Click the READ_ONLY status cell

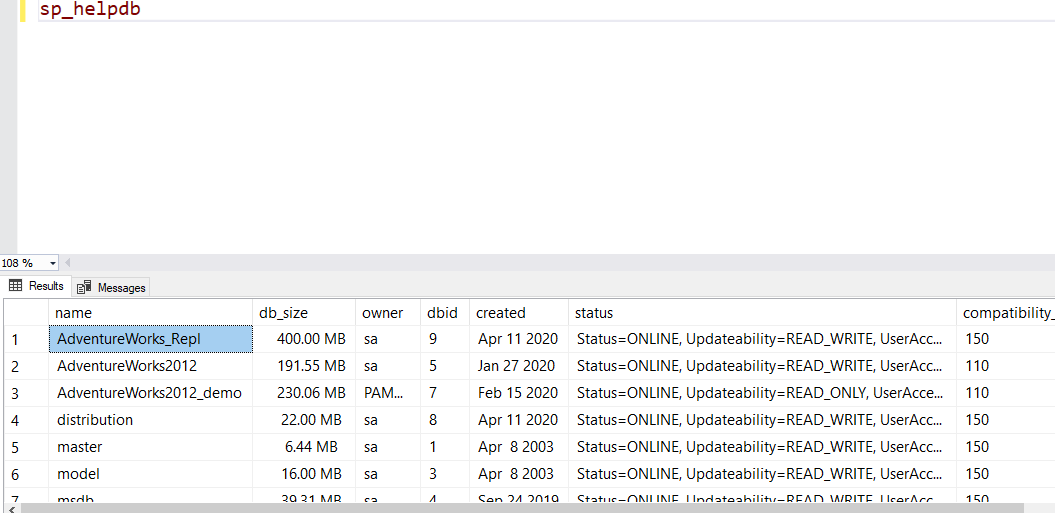pyautogui.click(x=762, y=393)
